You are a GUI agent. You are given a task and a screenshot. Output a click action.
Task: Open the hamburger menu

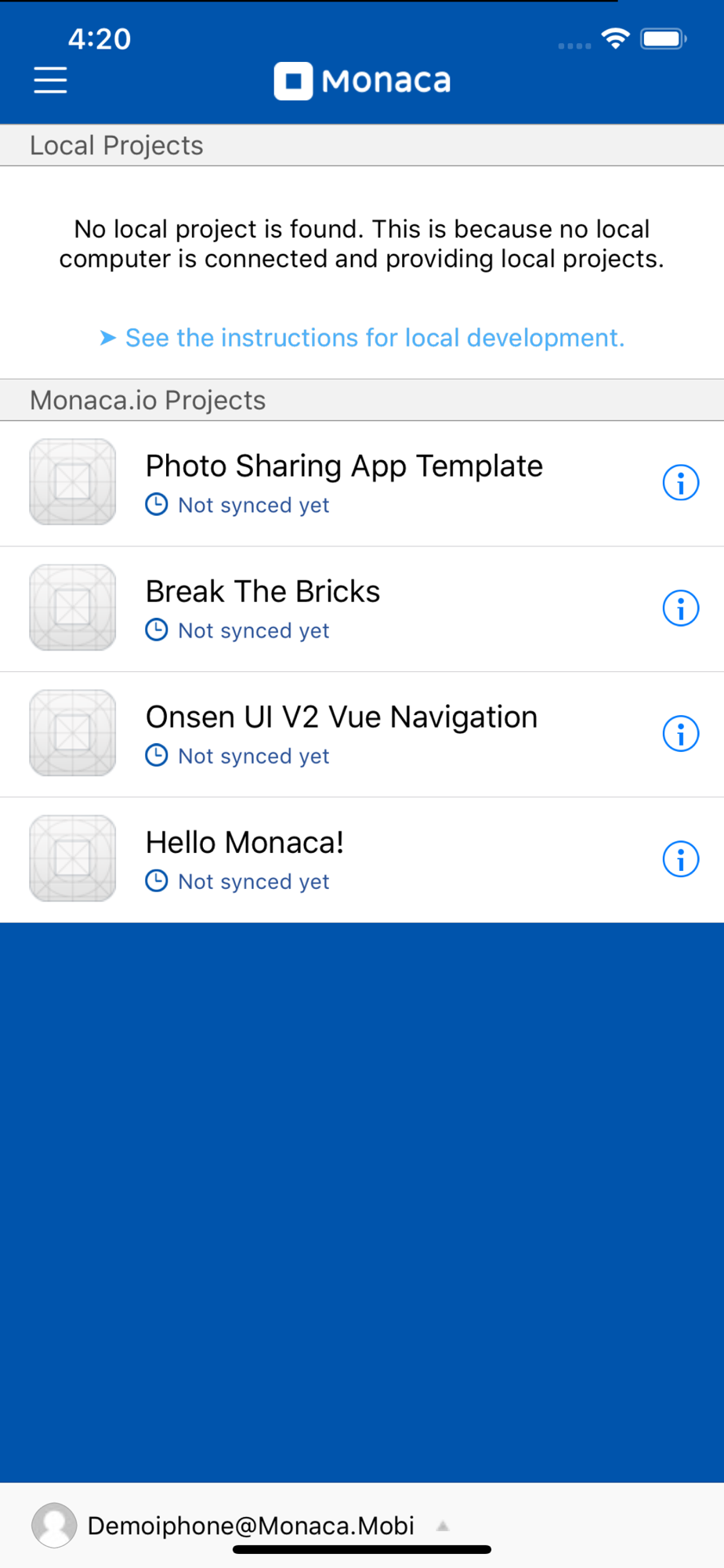click(x=50, y=80)
